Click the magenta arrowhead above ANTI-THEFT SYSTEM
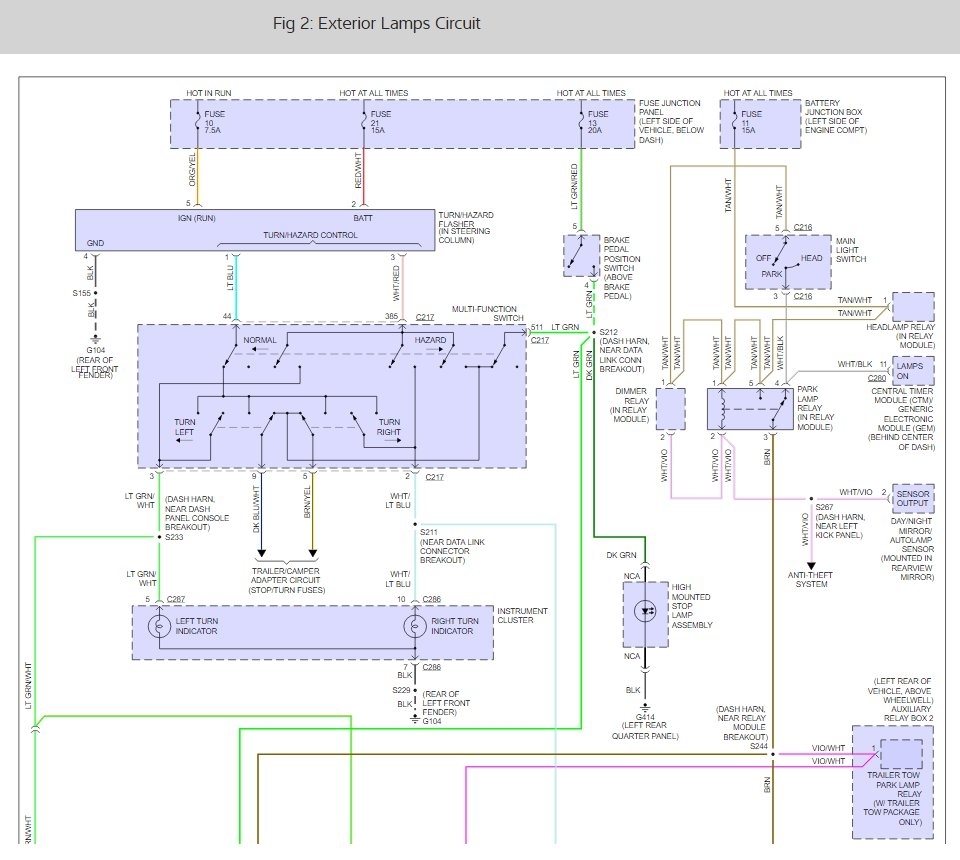Screen dimensions: 960x860 pyautogui.click(x=811, y=566)
